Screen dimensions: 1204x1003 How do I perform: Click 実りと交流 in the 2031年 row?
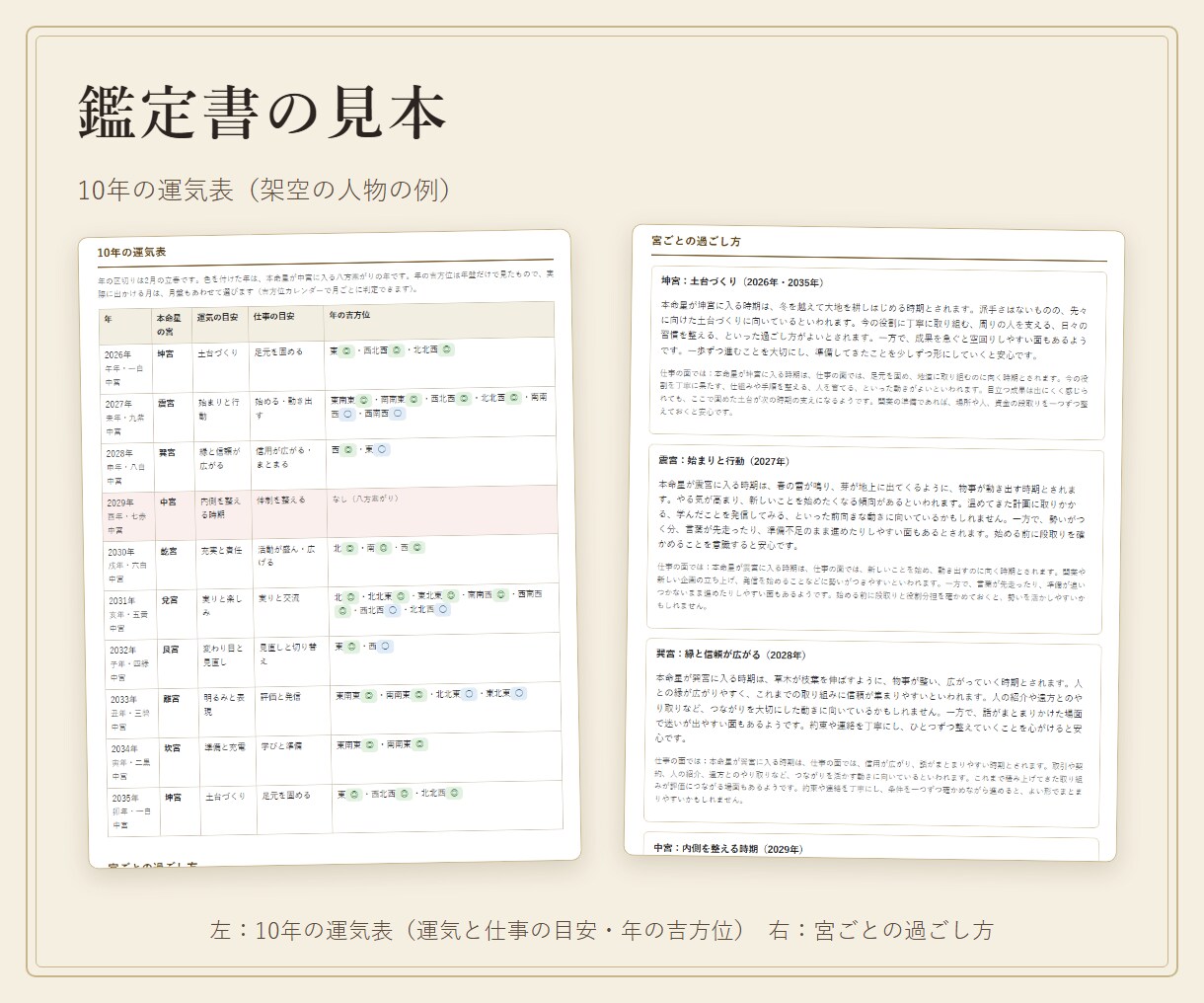pos(278,598)
